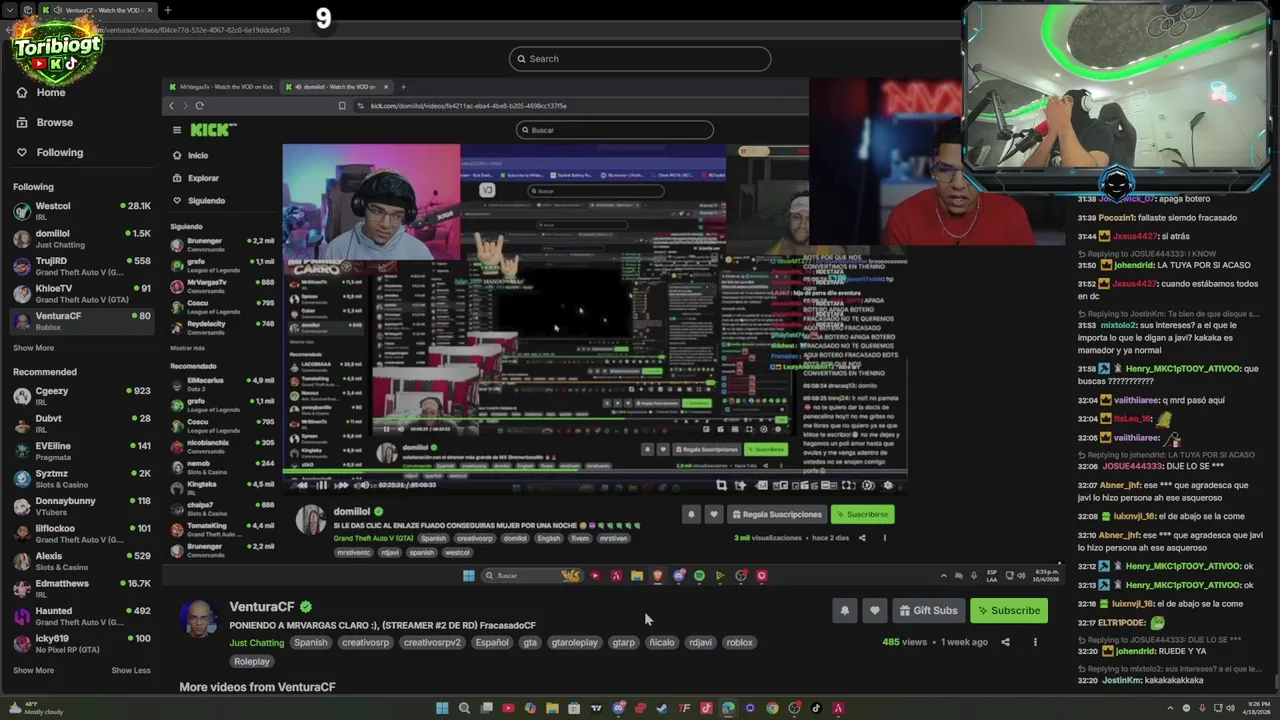The width and height of the screenshot is (1280, 720).
Task: Open the Just Chatting category link
Action: [257, 643]
